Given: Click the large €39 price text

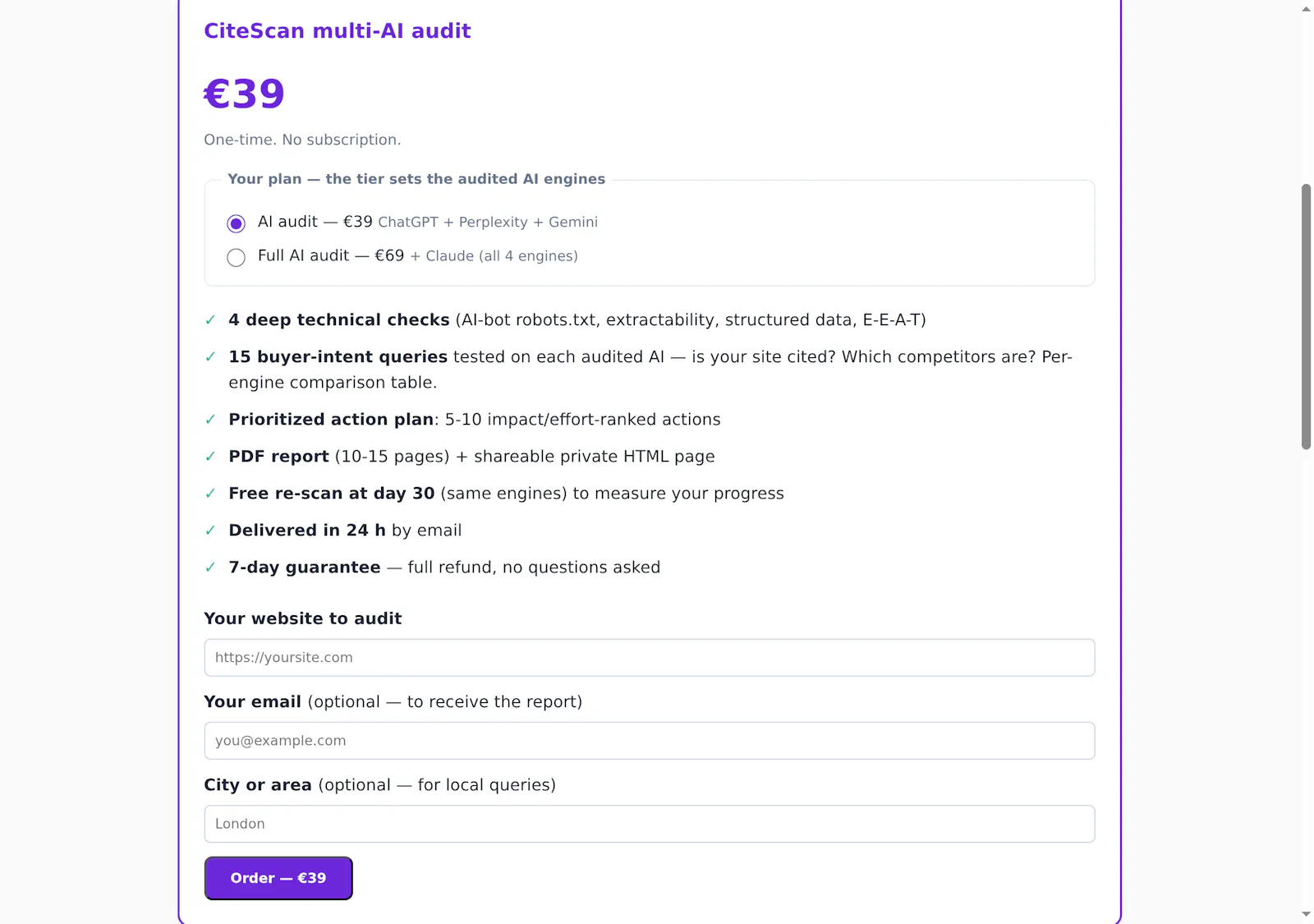Looking at the screenshot, I should point(244,94).
